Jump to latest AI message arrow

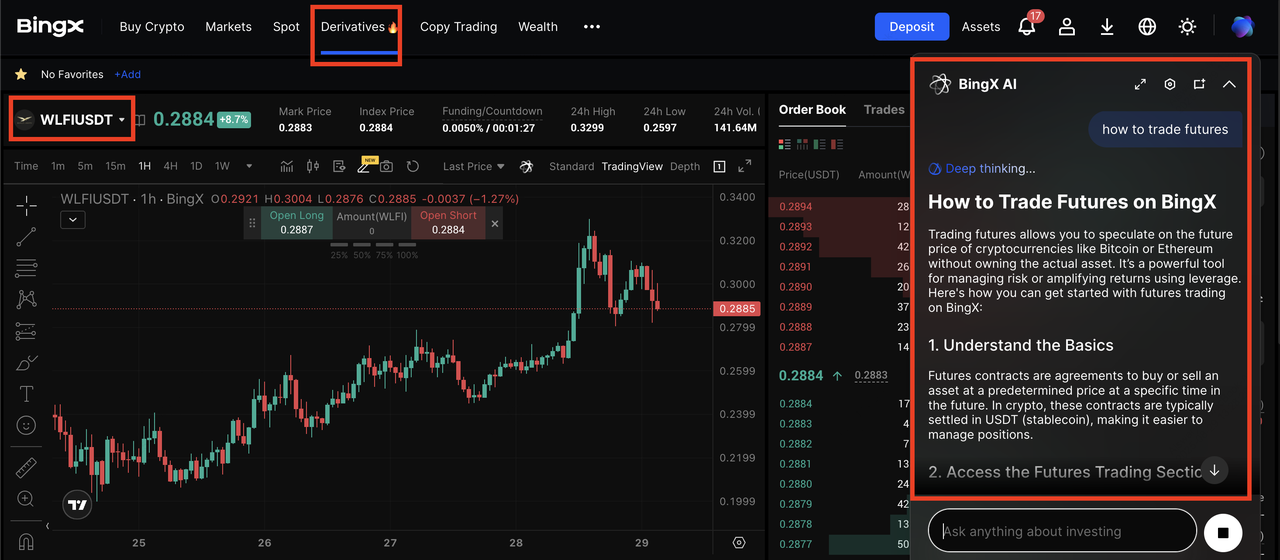click(1214, 469)
